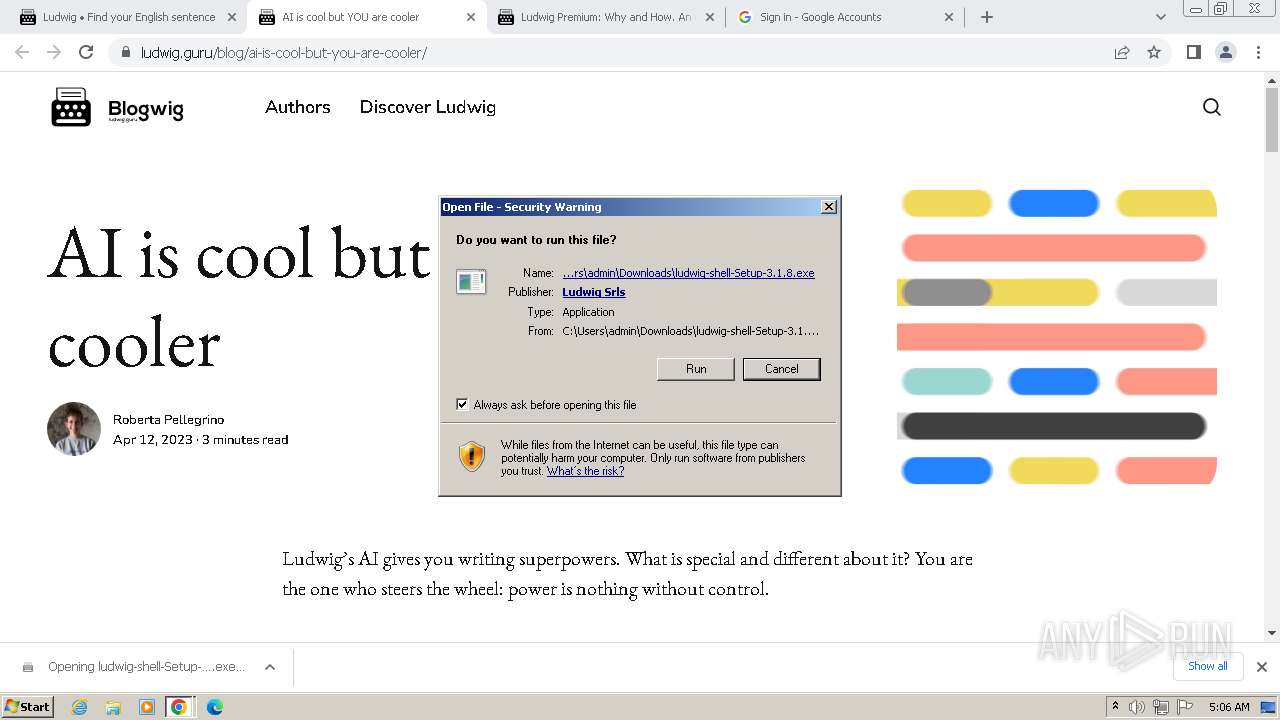Bookmark this page with star icon
The image size is (1280, 720).
coord(1154,52)
